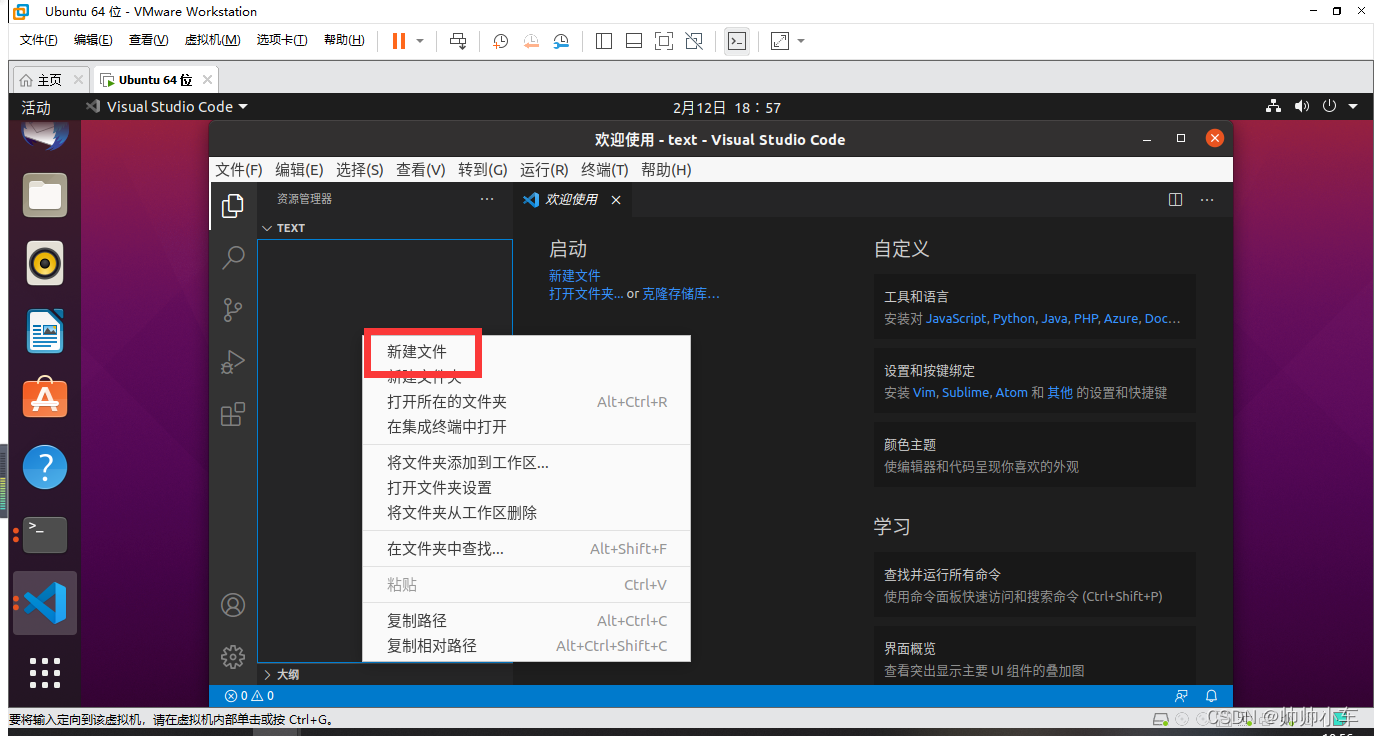Click the Vim link under 设置和按键绑定

tap(924, 393)
